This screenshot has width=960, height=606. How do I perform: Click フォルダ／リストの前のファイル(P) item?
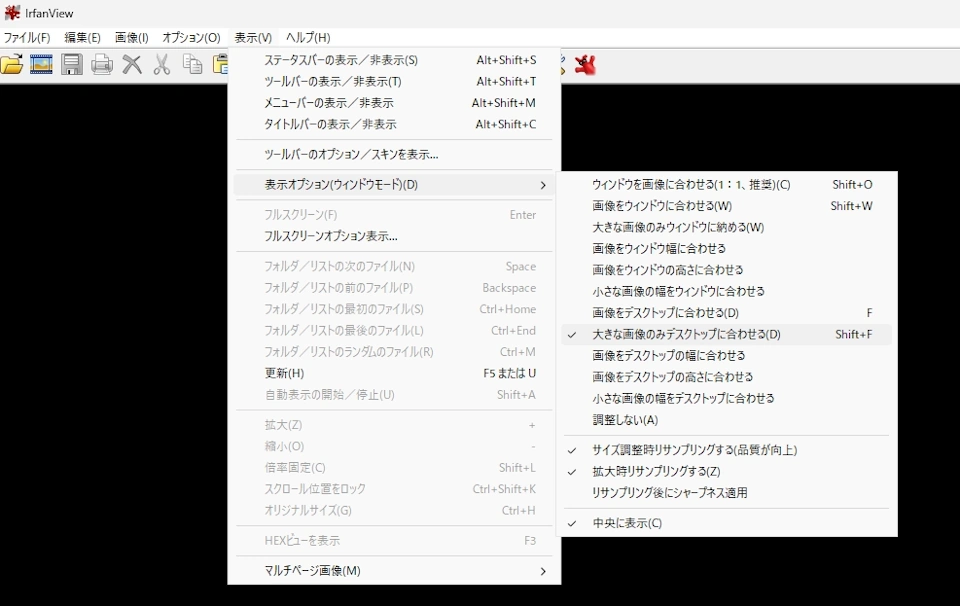[x=394, y=288]
